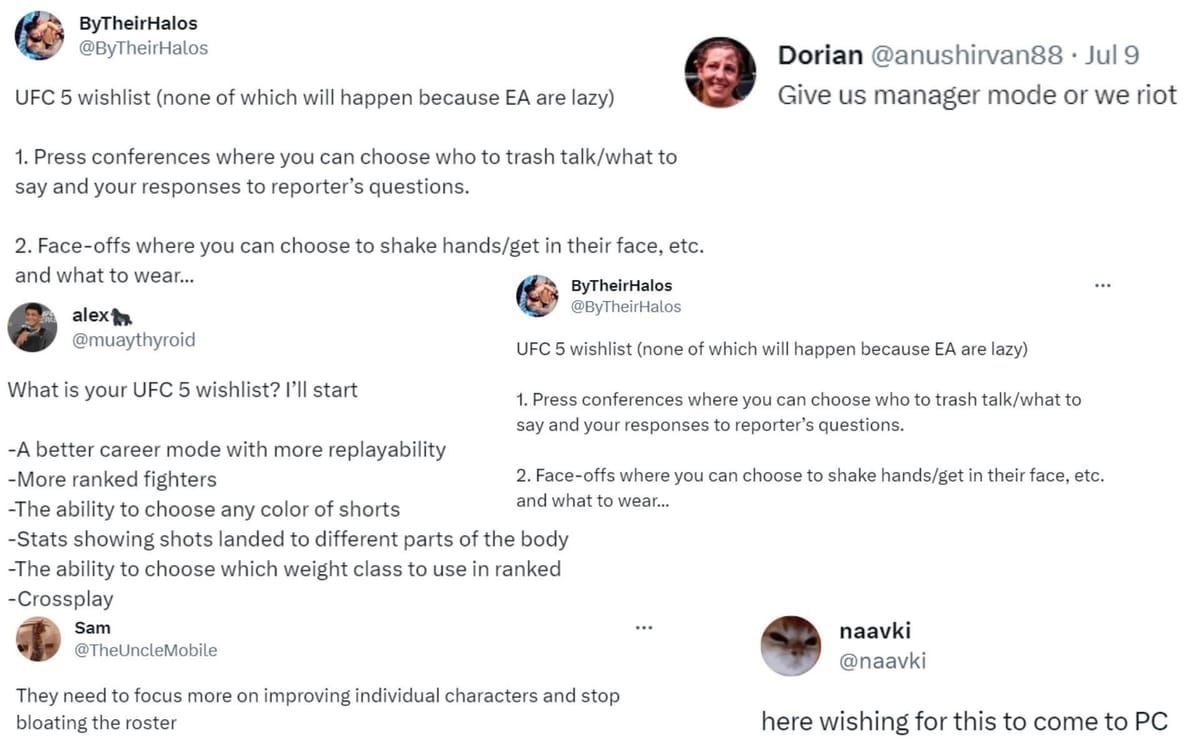Open Sam's profile avatar

(38, 639)
